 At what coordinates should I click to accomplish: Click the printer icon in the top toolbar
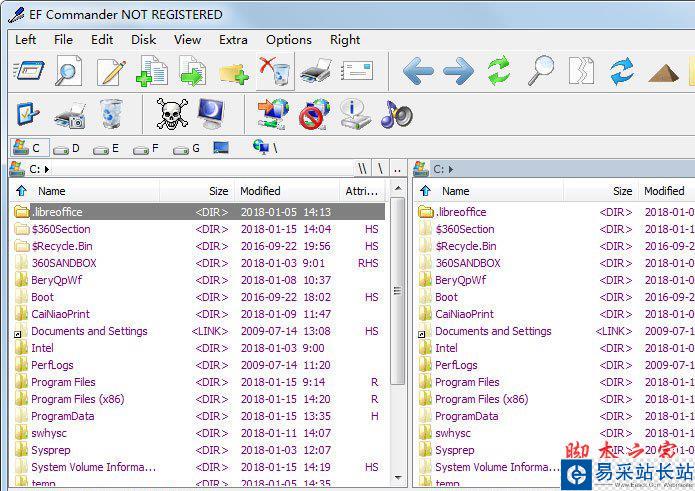[316, 71]
